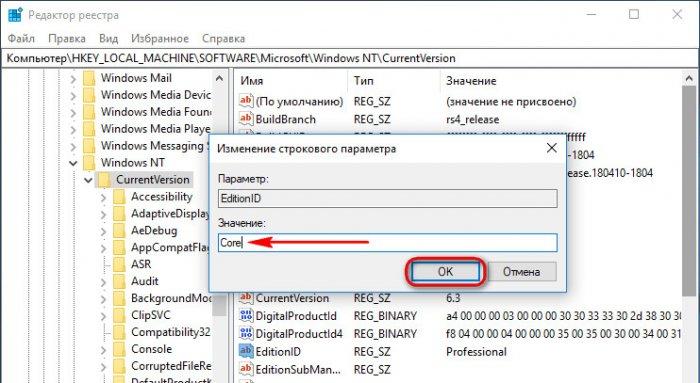Select the ClipSVC key
This screenshot has height=383, width=700.
[x=150, y=316]
